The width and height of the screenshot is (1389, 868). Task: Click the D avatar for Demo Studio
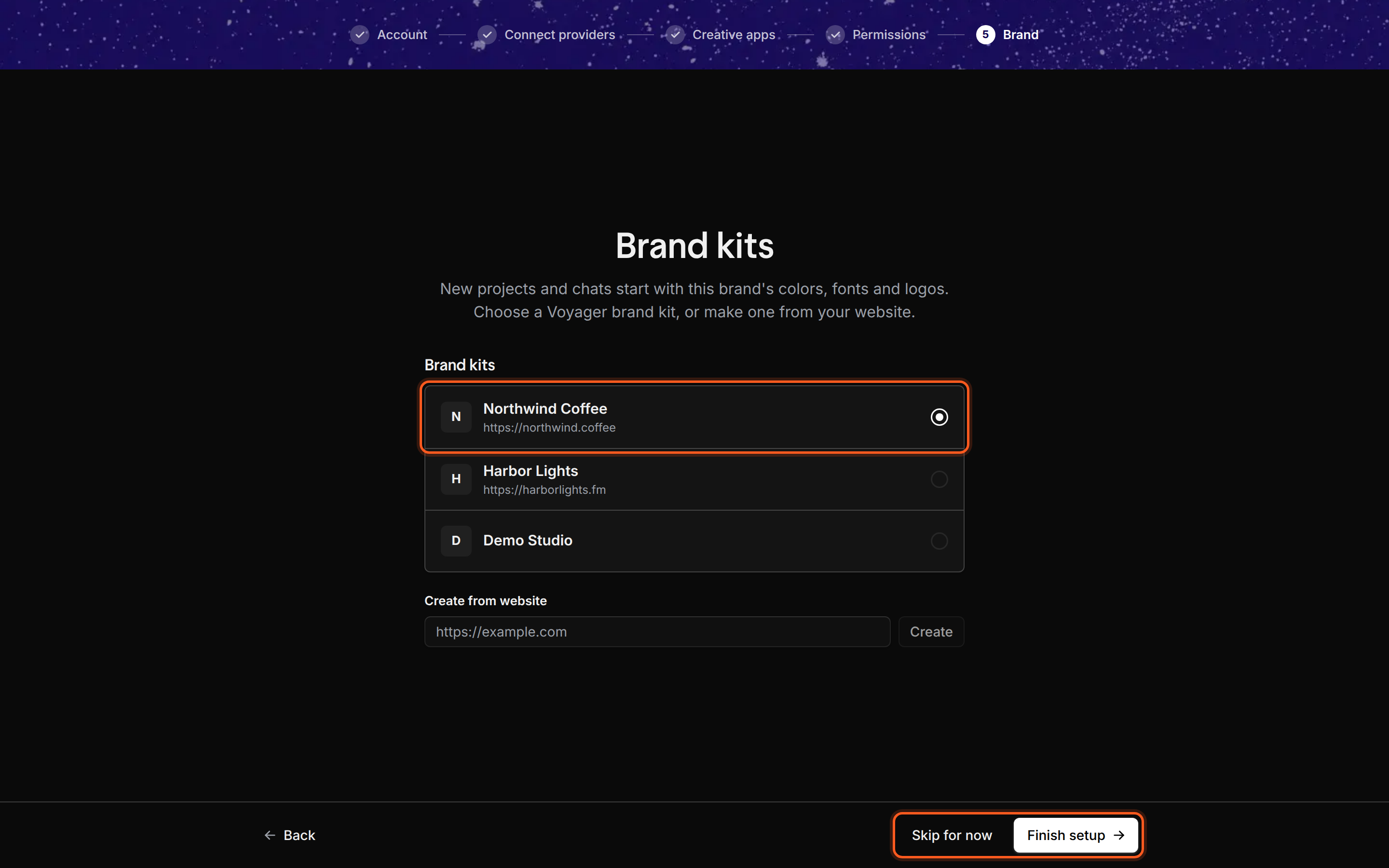point(456,541)
